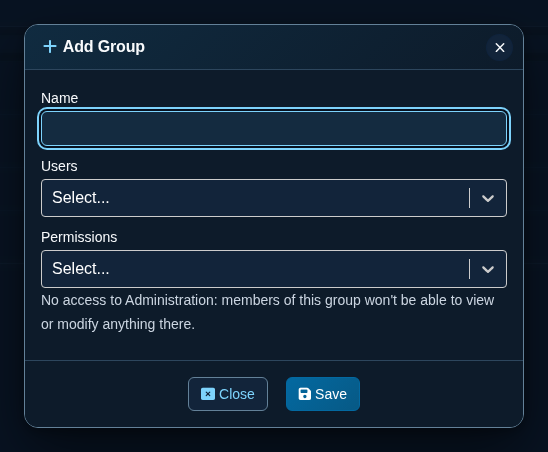The width and height of the screenshot is (548, 452).
Task: Expand the Users dropdown chevron
Action: coord(488,198)
